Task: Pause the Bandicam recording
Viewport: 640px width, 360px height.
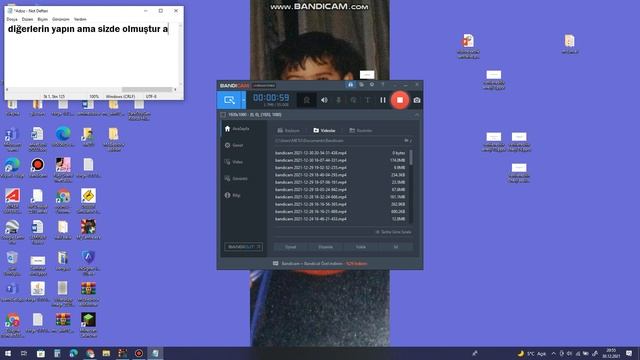Action: click(x=383, y=100)
